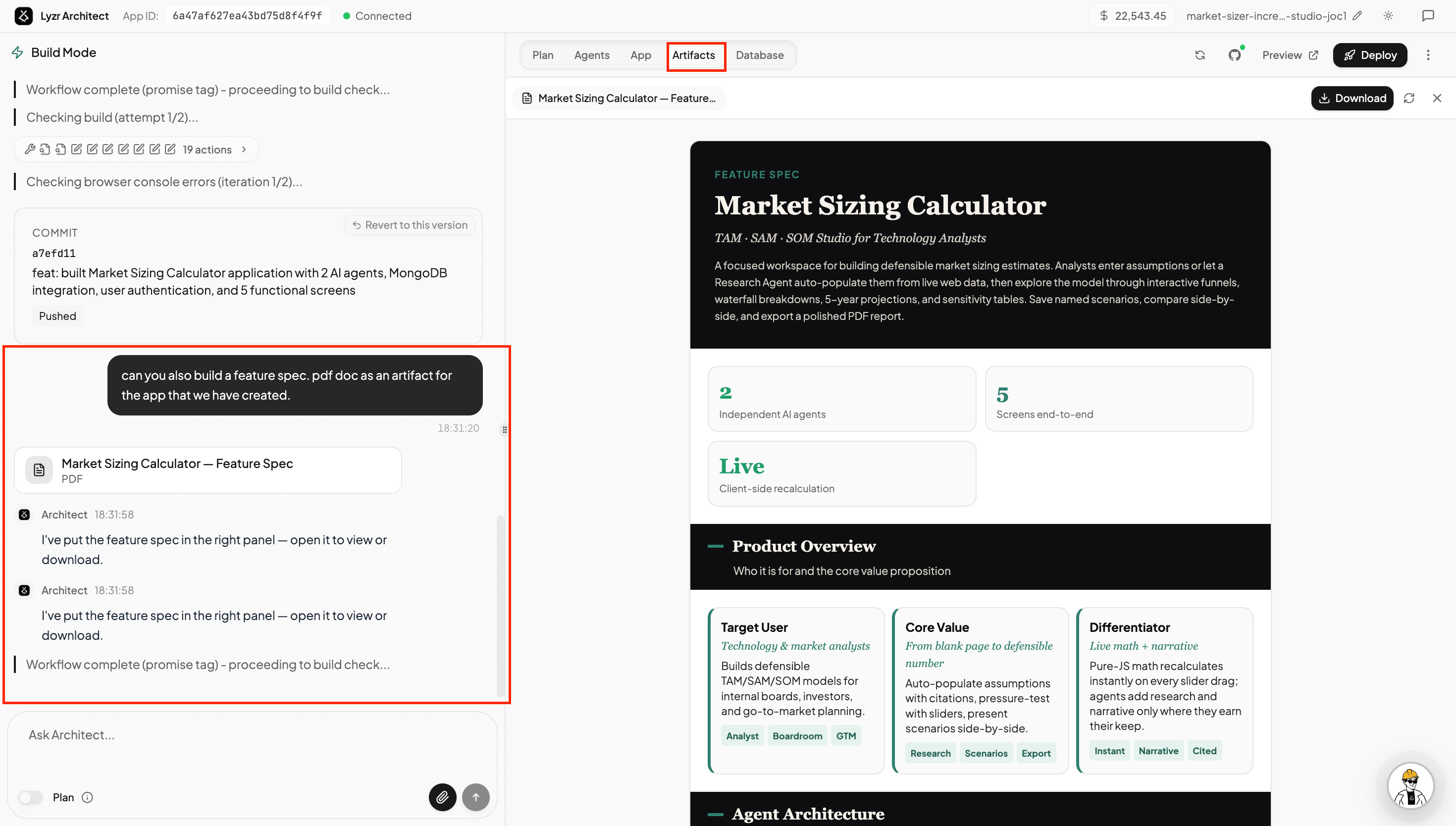Switch to the App tab

coord(640,55)
